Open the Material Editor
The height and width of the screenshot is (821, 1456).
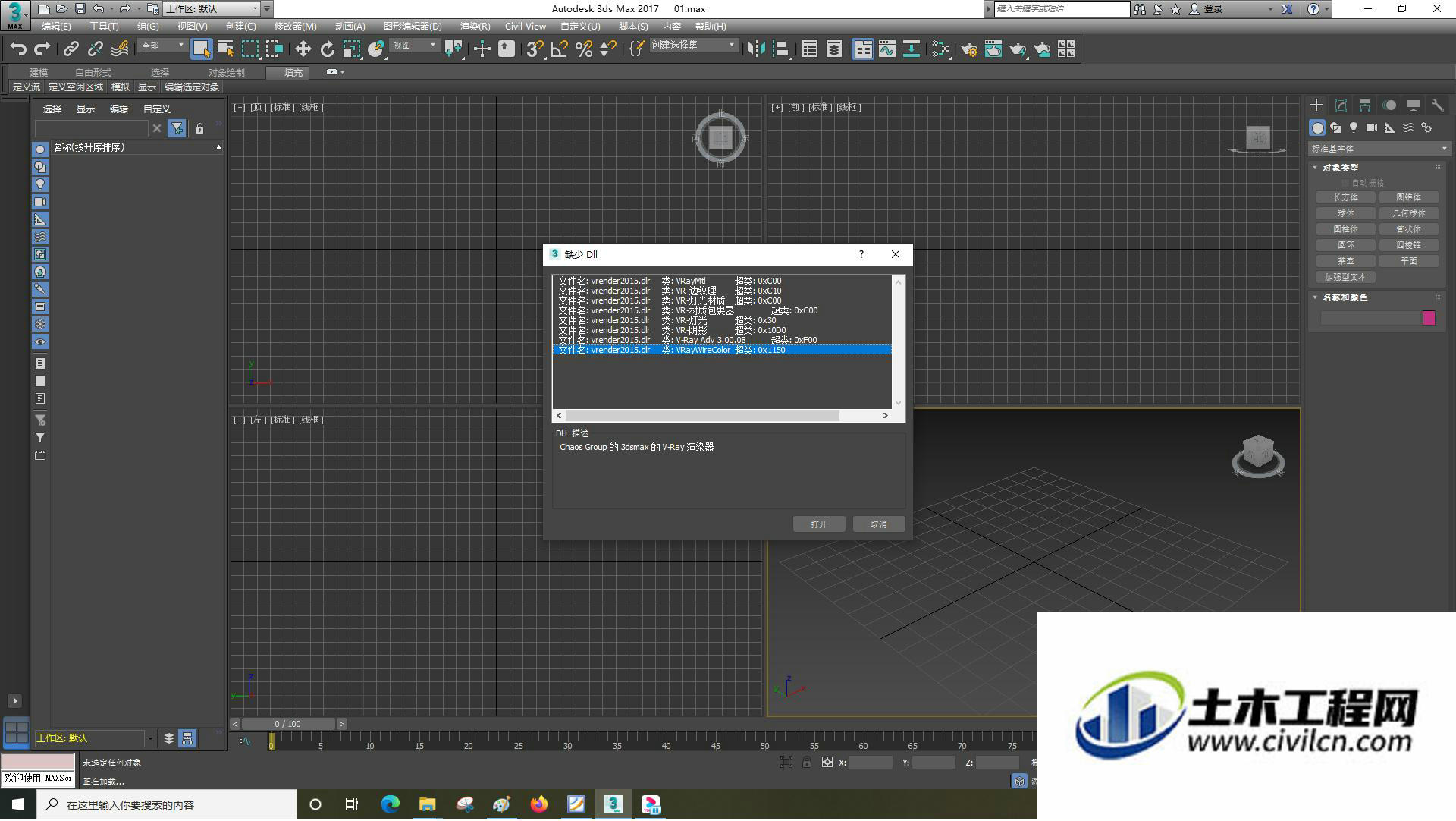tap(940, 49)
